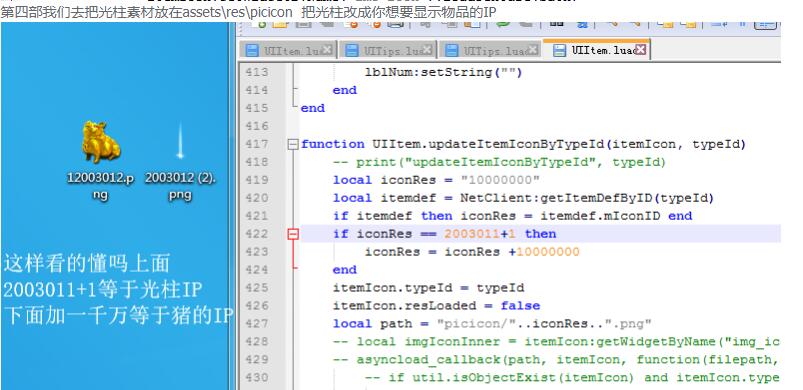This screenshot has height=390, width=803.
Task: Place cursor on the 'if iconRes == 2003011+1' line
Action: coord(444,234)
